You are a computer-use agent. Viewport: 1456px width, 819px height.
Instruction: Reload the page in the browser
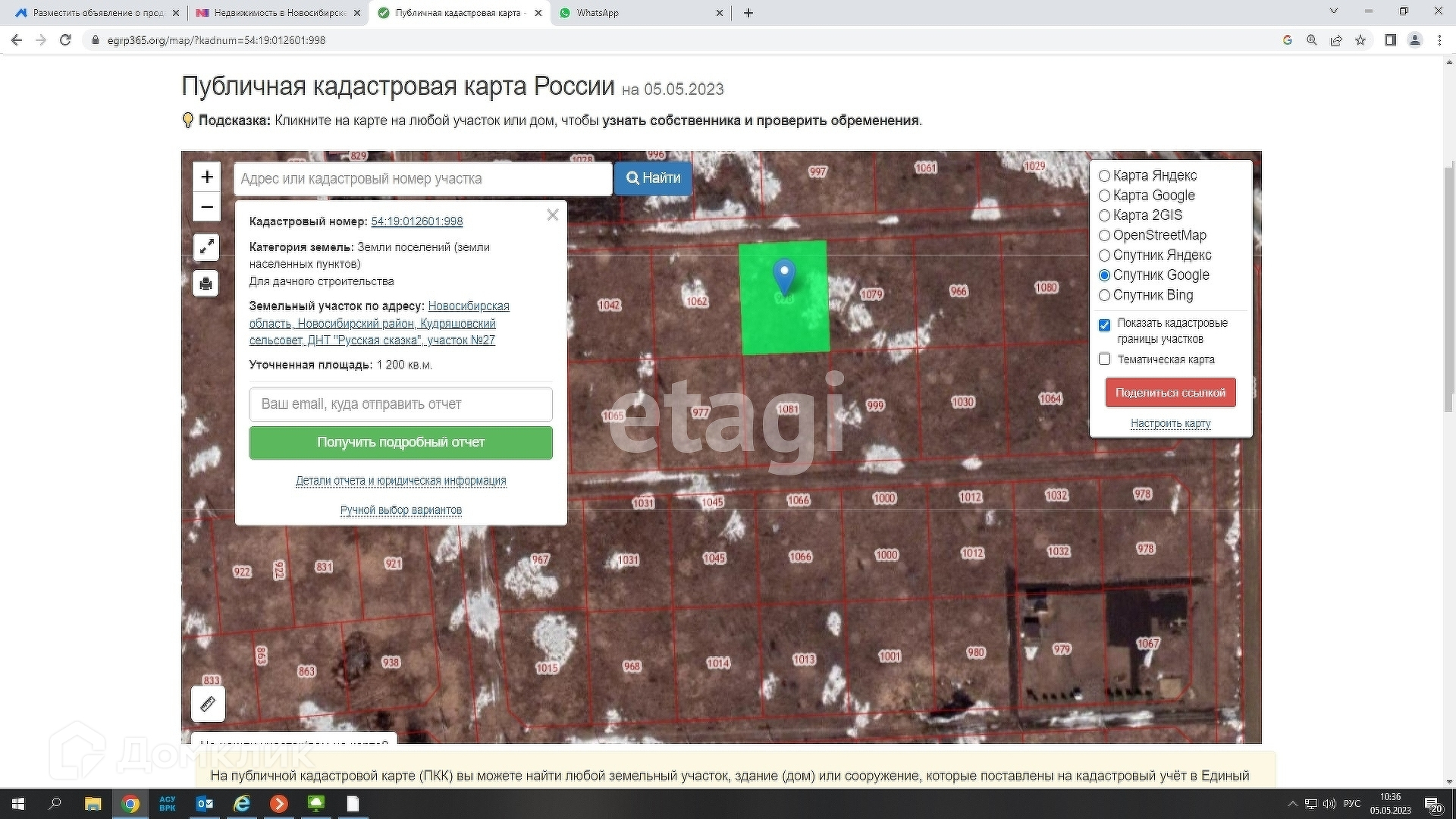[65, 40]
